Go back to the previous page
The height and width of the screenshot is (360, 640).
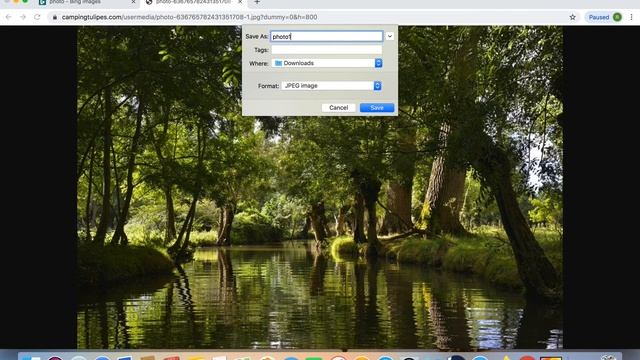9,17
